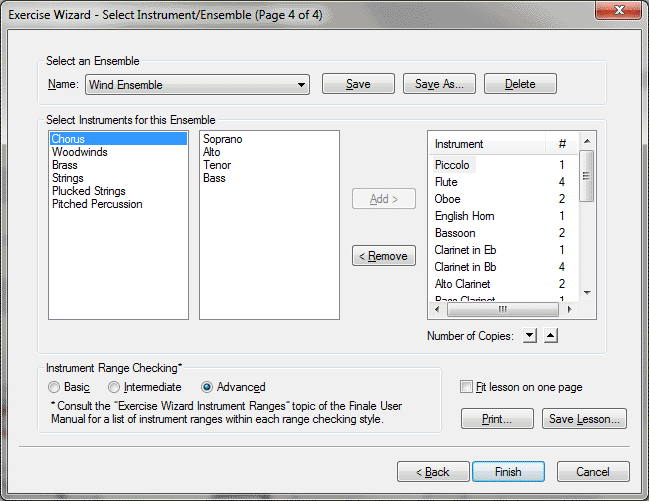649x501 pixels.
Task: Select Alto Clarinet row
Action: pyautogui.click(x=504, y=284)
